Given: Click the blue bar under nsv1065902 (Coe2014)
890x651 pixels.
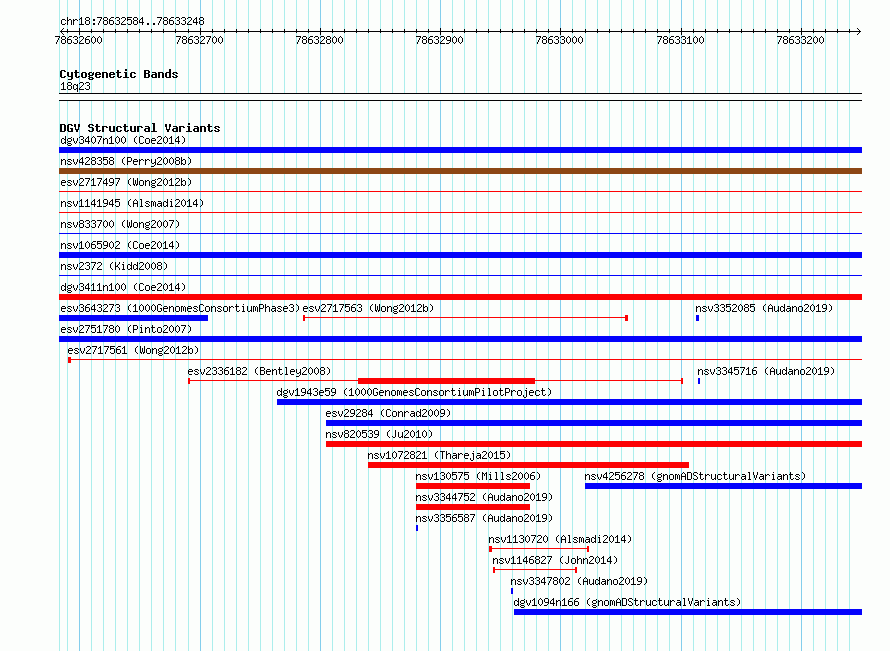Looking at the screenshot, I should click(x=460, y=255).
